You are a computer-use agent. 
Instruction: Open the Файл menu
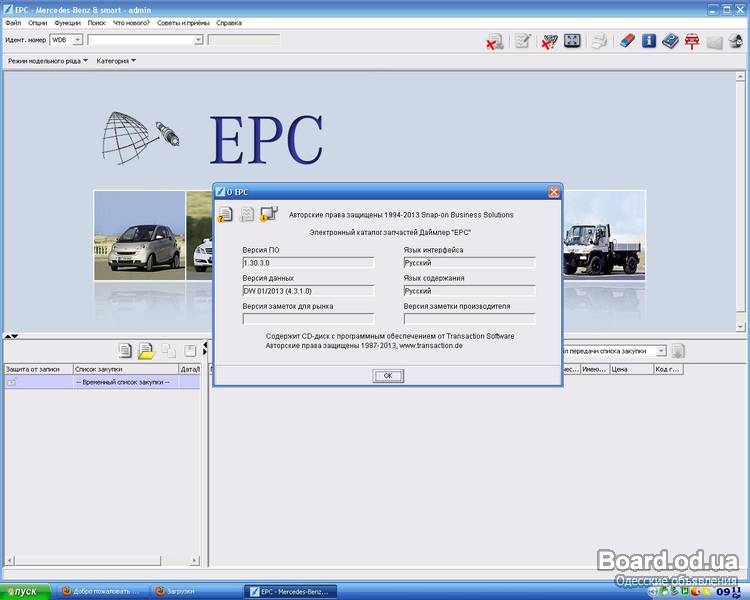[x=13, y=21]
